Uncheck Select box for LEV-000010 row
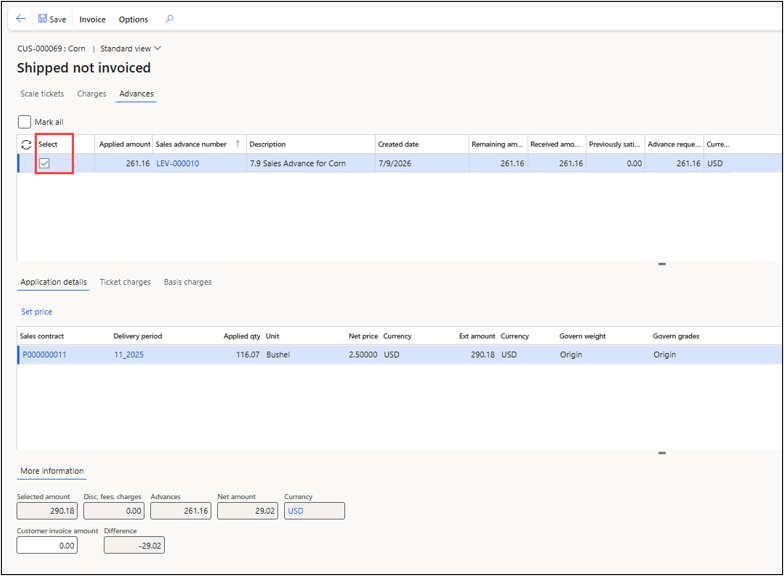The width and height of the screenshot is (784, 576). point(44,163)
